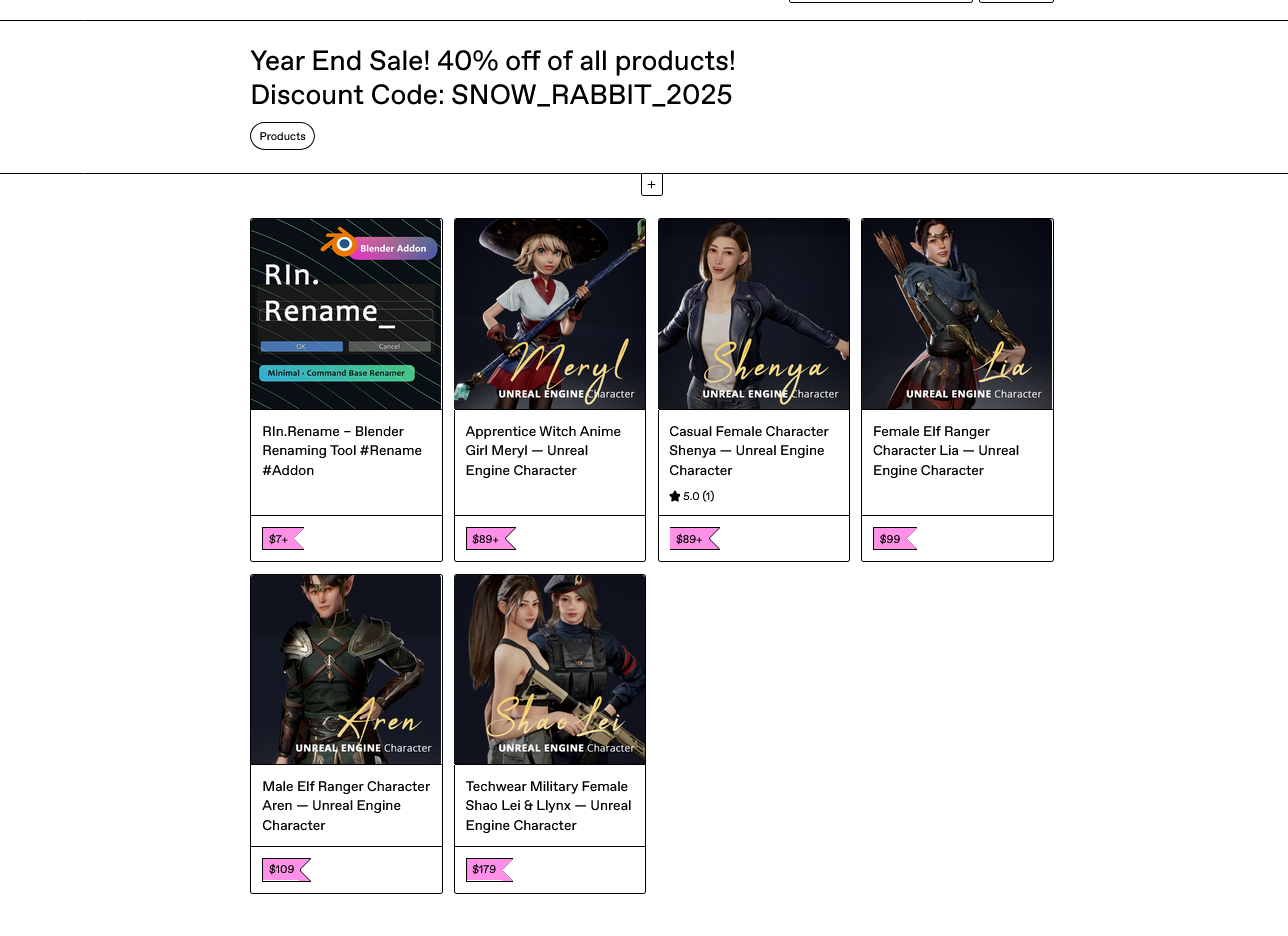Click Apprentice Witch Anime Girl Meryl title
This screenshot has width=1288, height=936.
(543, 451)
